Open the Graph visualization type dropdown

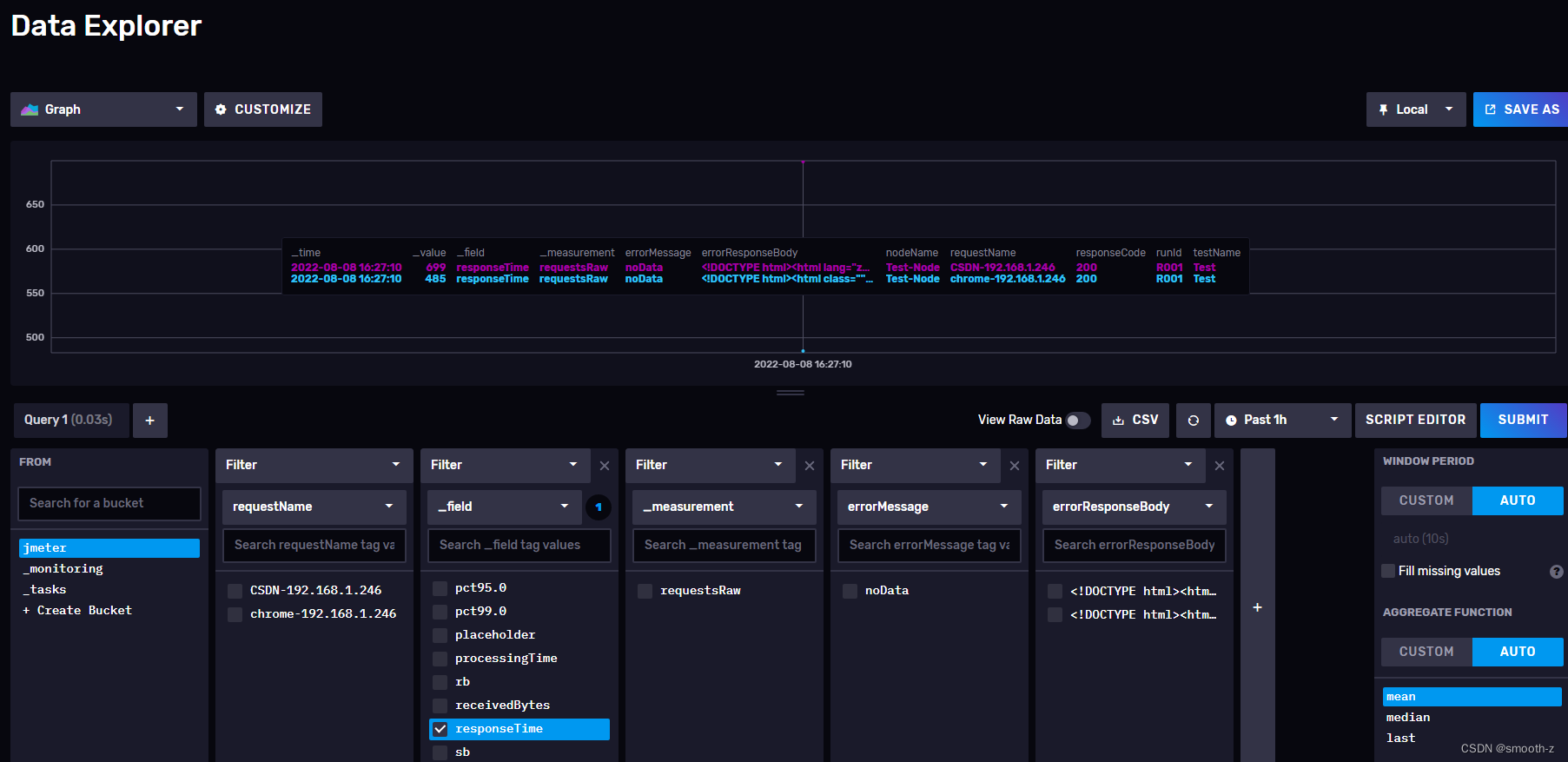point(103,109)
